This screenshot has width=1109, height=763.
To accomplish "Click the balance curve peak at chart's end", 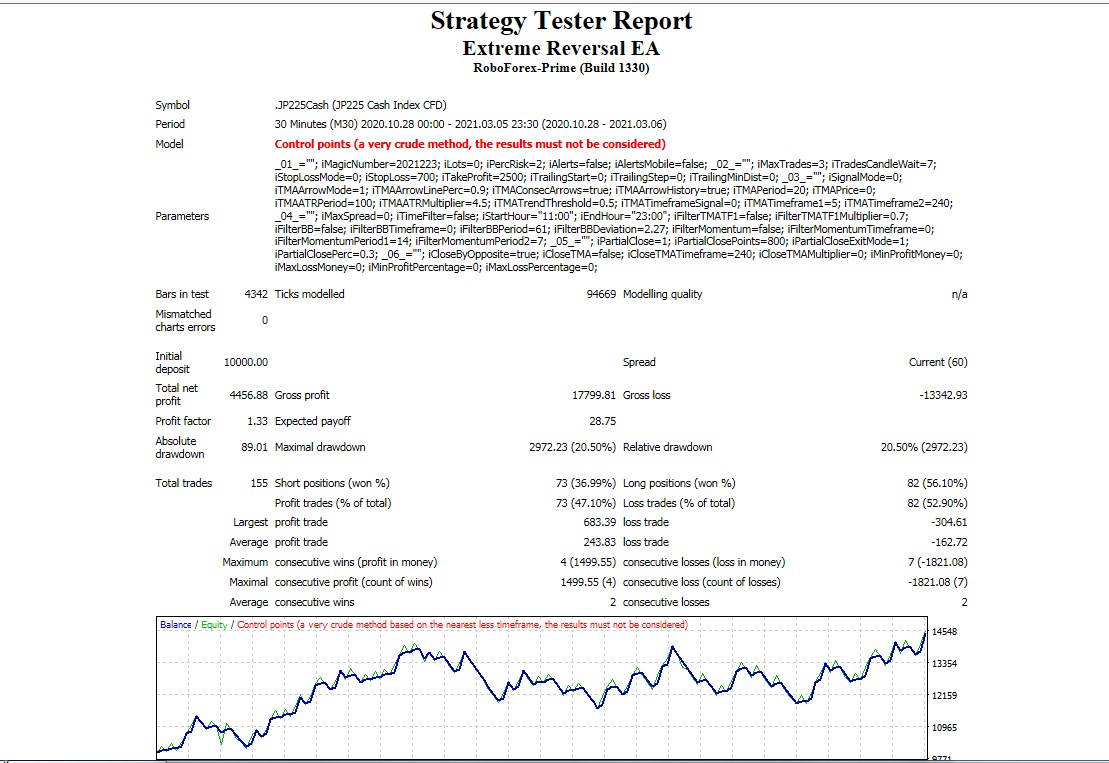I will (924, 634).
